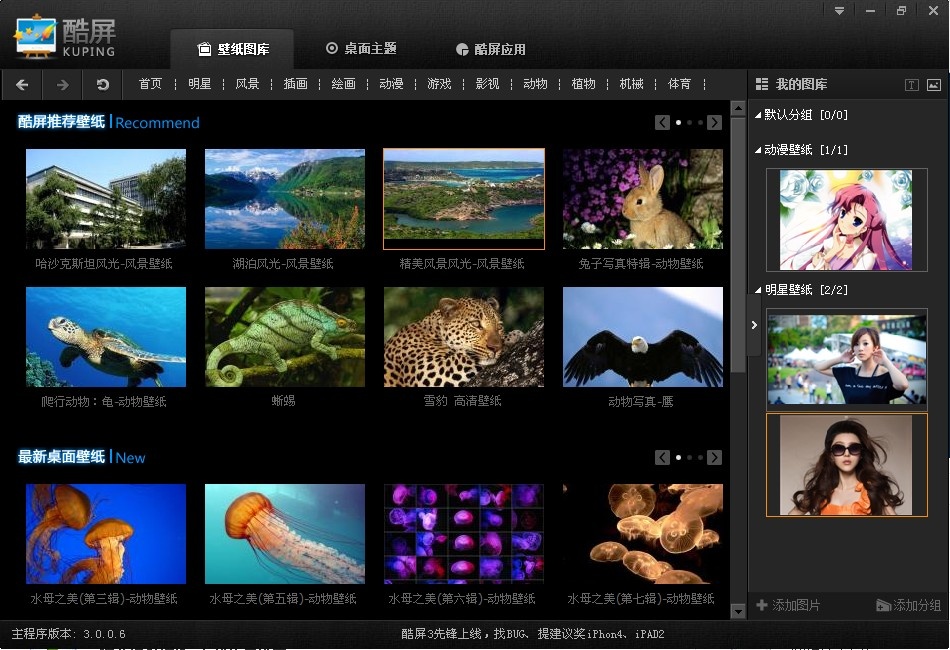
Task: Switch My Gallery to thumbnail view
Action: pos(933,85)
